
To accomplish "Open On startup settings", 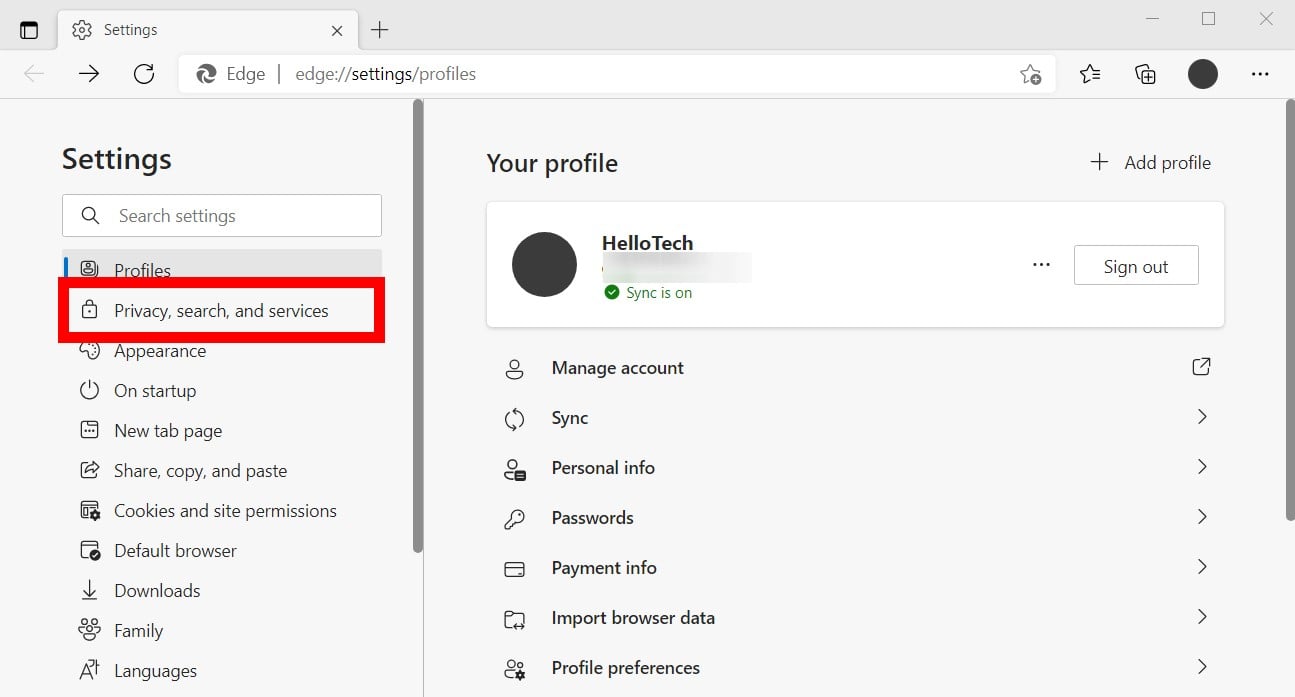I will 222,391.
